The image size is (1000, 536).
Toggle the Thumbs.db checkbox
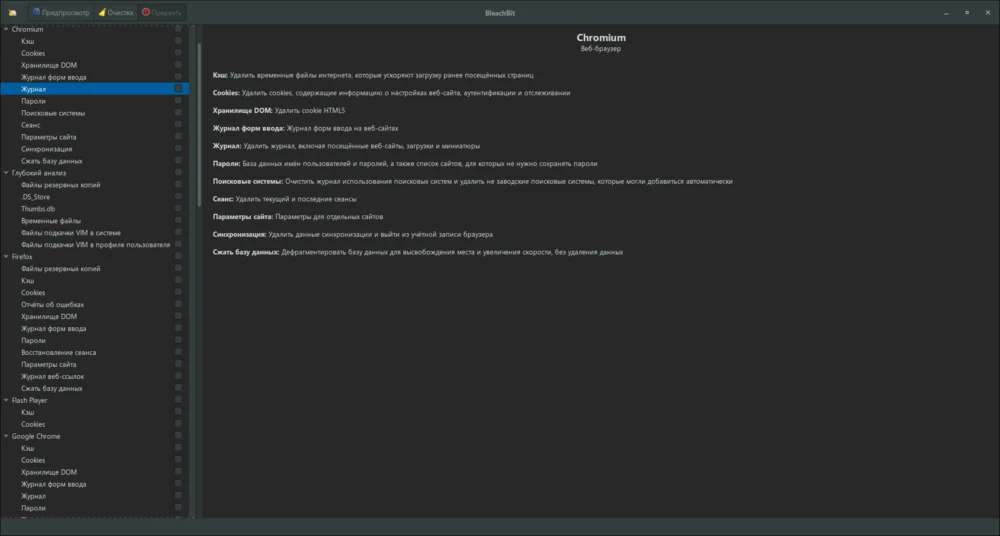point(178,209)
